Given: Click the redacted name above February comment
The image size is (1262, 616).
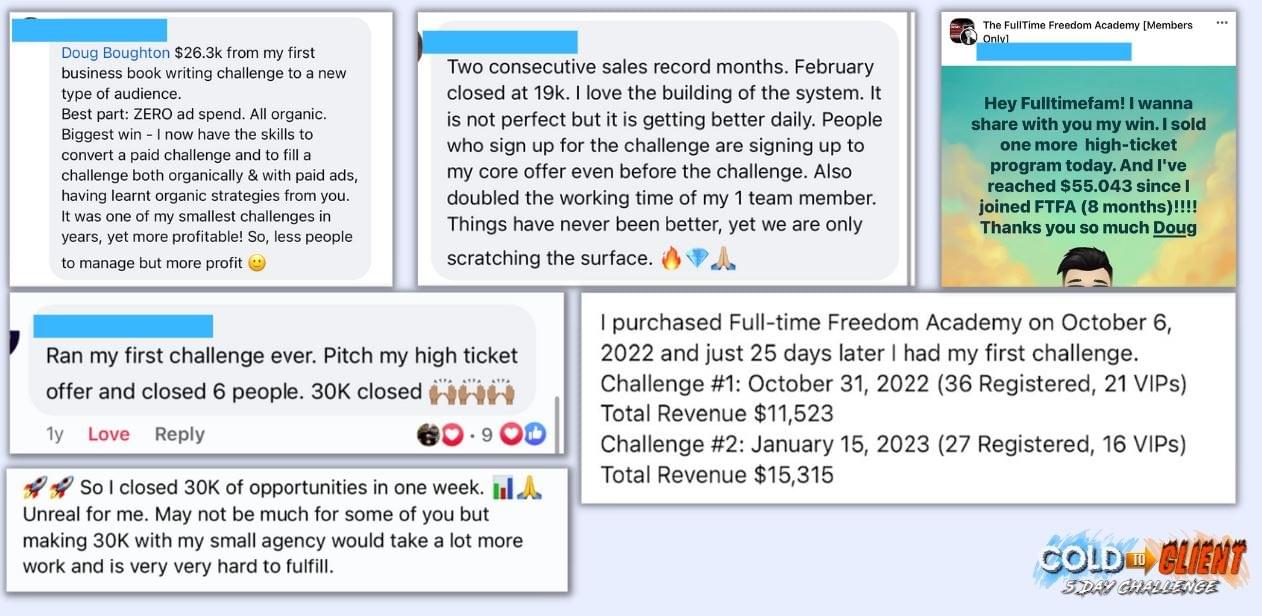Looking at the screenshot, I should click(x=500, y=42).
